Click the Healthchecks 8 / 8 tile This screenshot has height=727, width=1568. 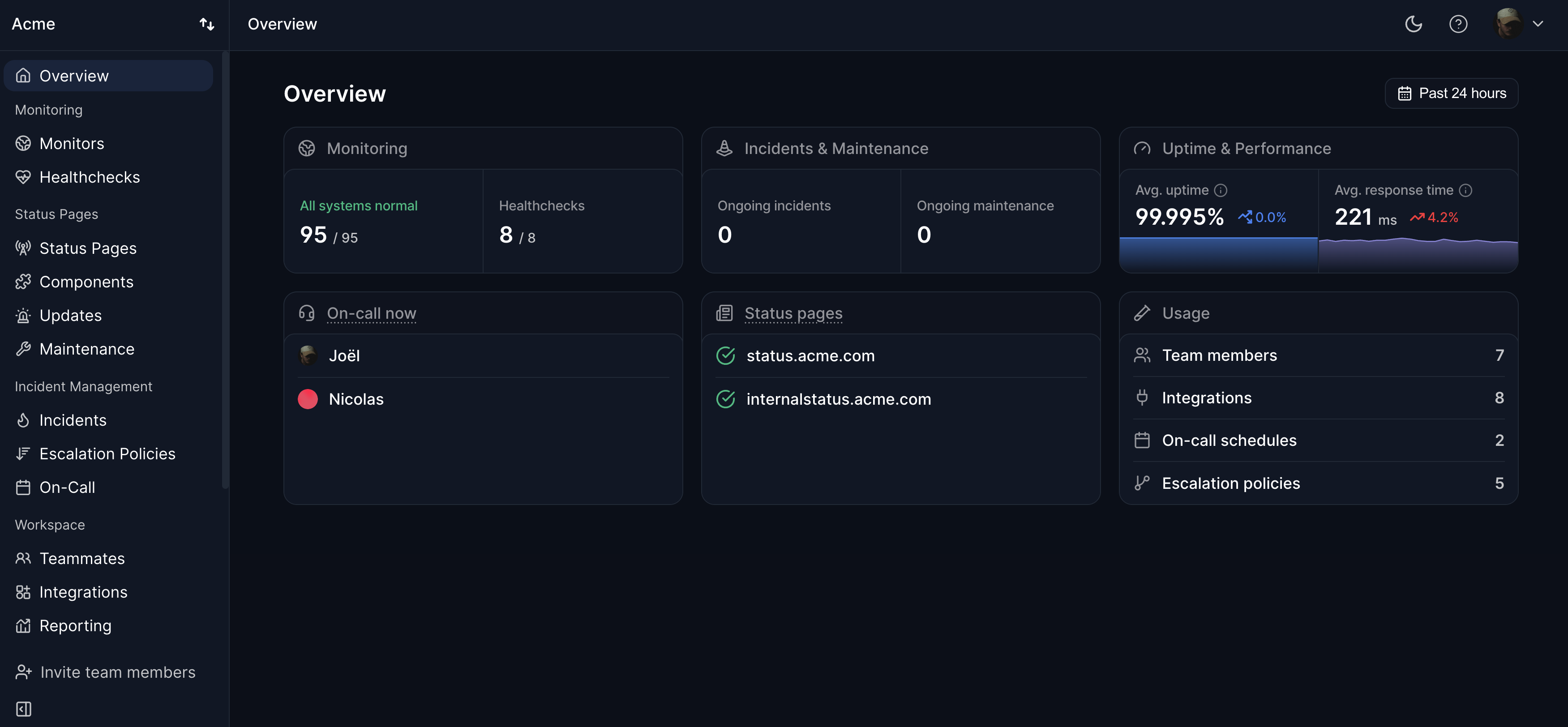click(x=583, y=222)
